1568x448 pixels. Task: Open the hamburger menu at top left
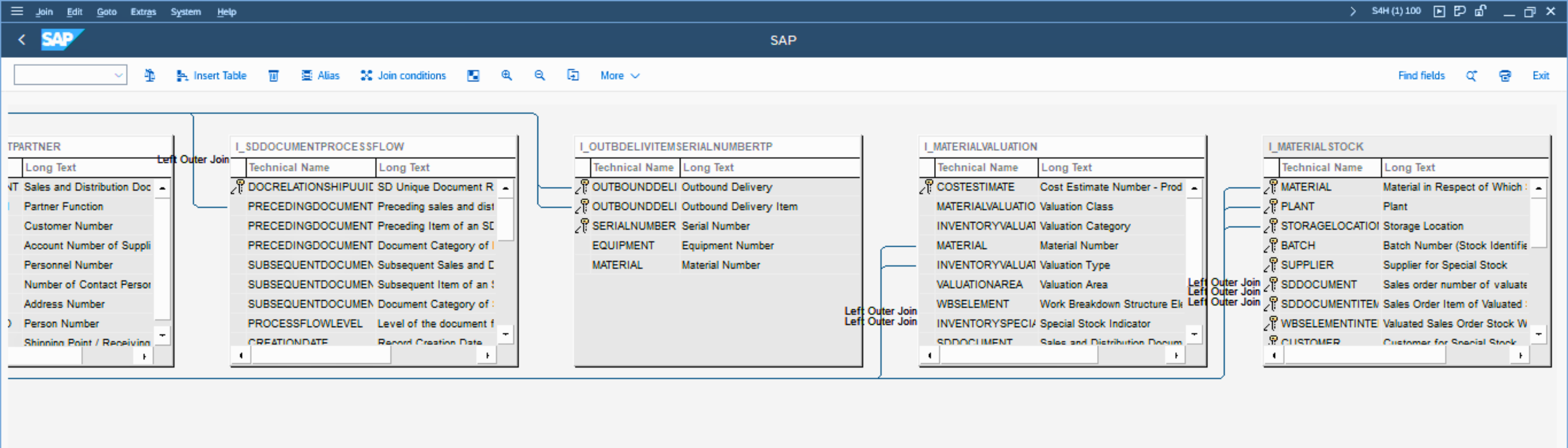coord(17,11)
